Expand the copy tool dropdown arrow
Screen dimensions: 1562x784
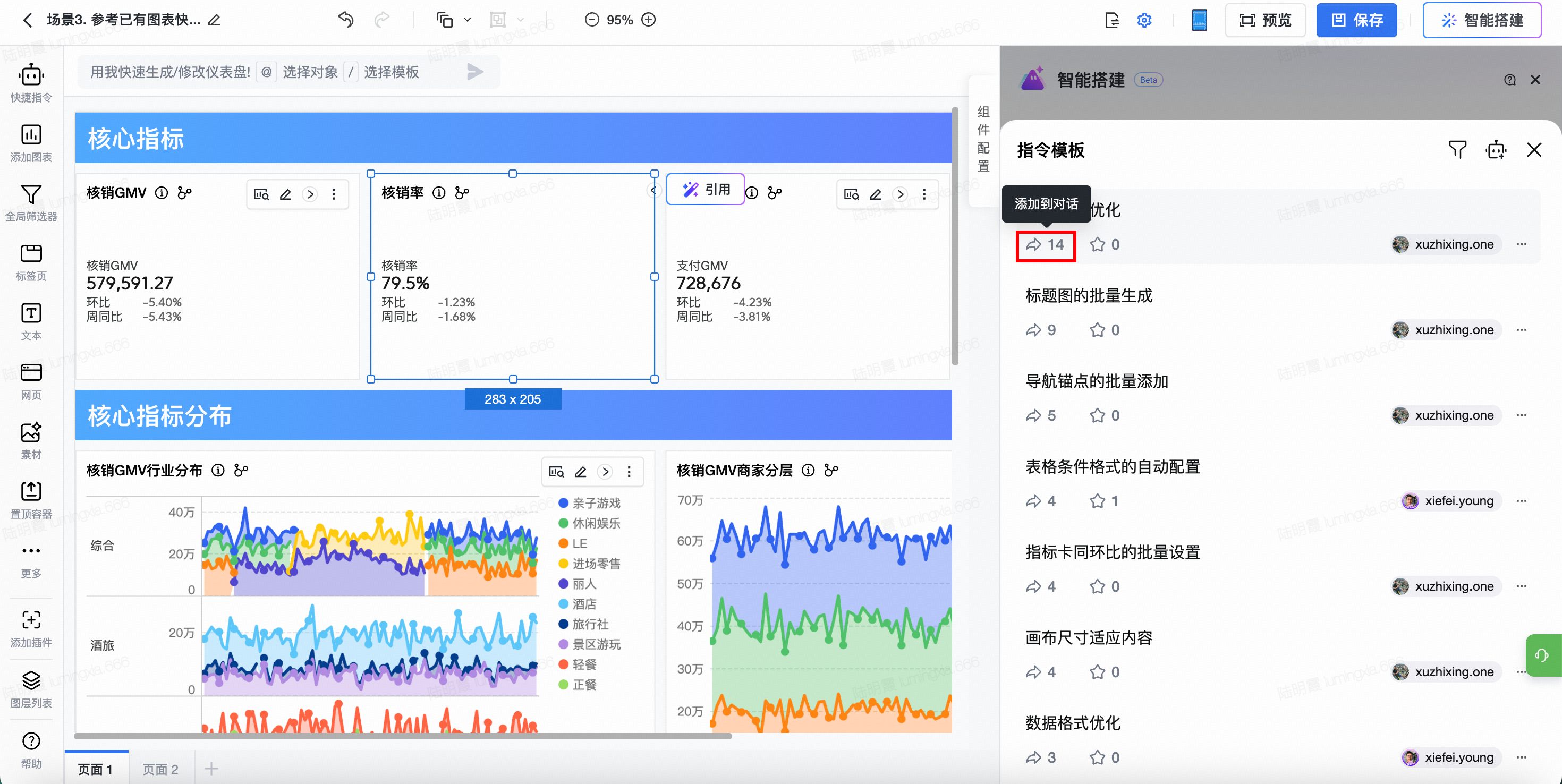pos(468,20)
